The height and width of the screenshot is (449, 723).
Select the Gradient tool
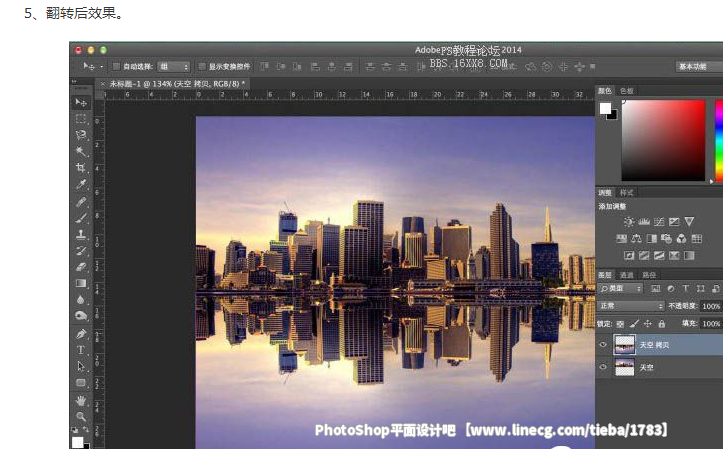[81, 283]
